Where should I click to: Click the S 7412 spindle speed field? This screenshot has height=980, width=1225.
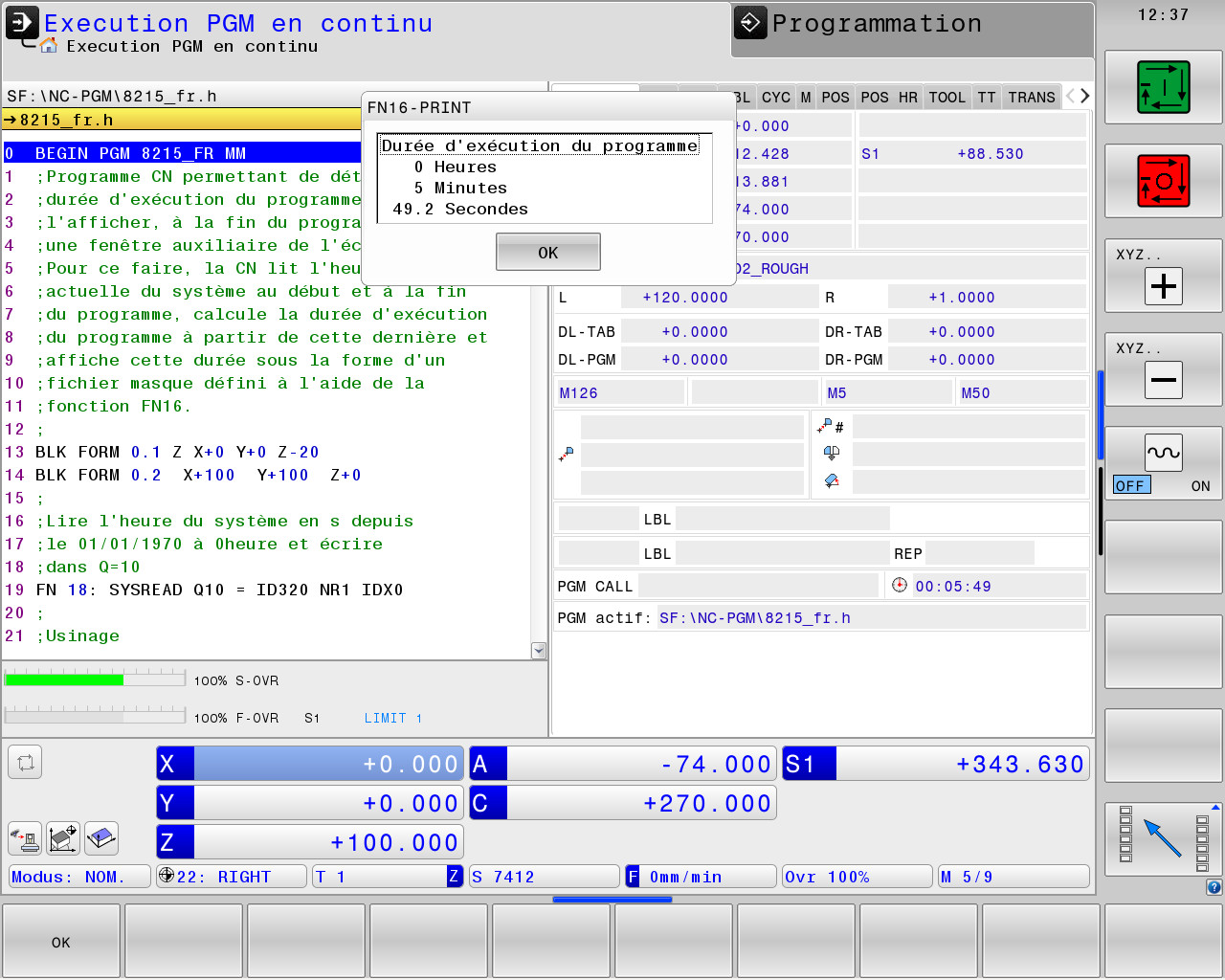pos(545,877)
